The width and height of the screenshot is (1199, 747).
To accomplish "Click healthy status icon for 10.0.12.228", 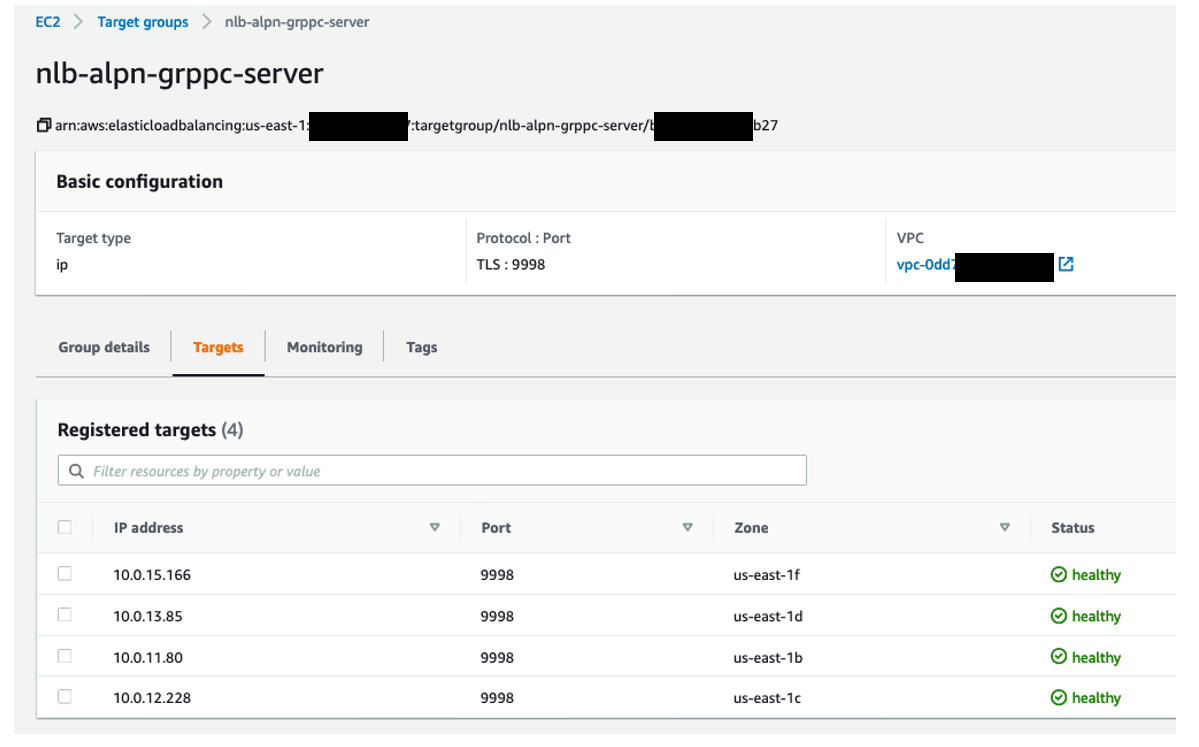I will 1058,697.
